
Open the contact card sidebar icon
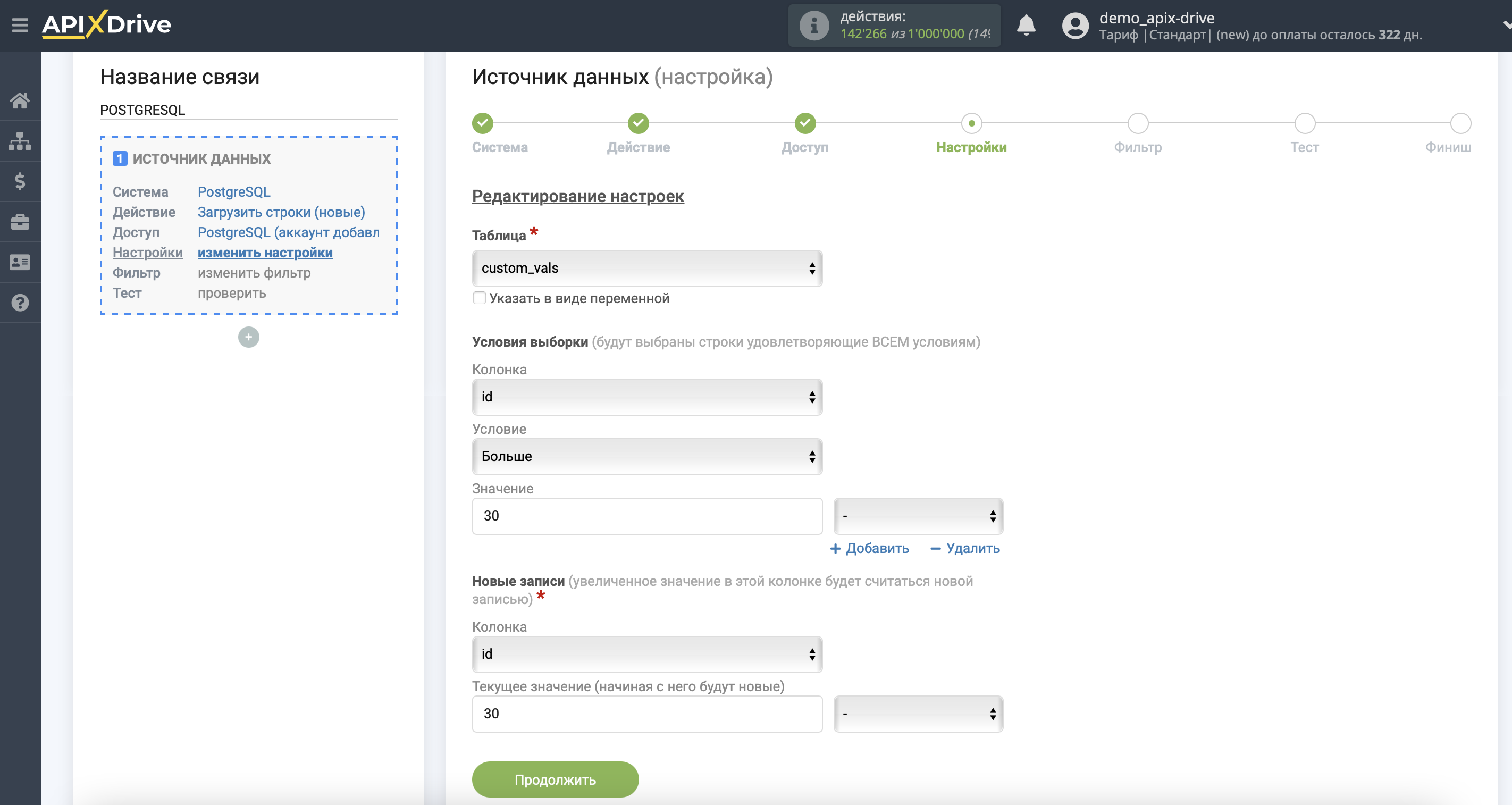point(20,263)
